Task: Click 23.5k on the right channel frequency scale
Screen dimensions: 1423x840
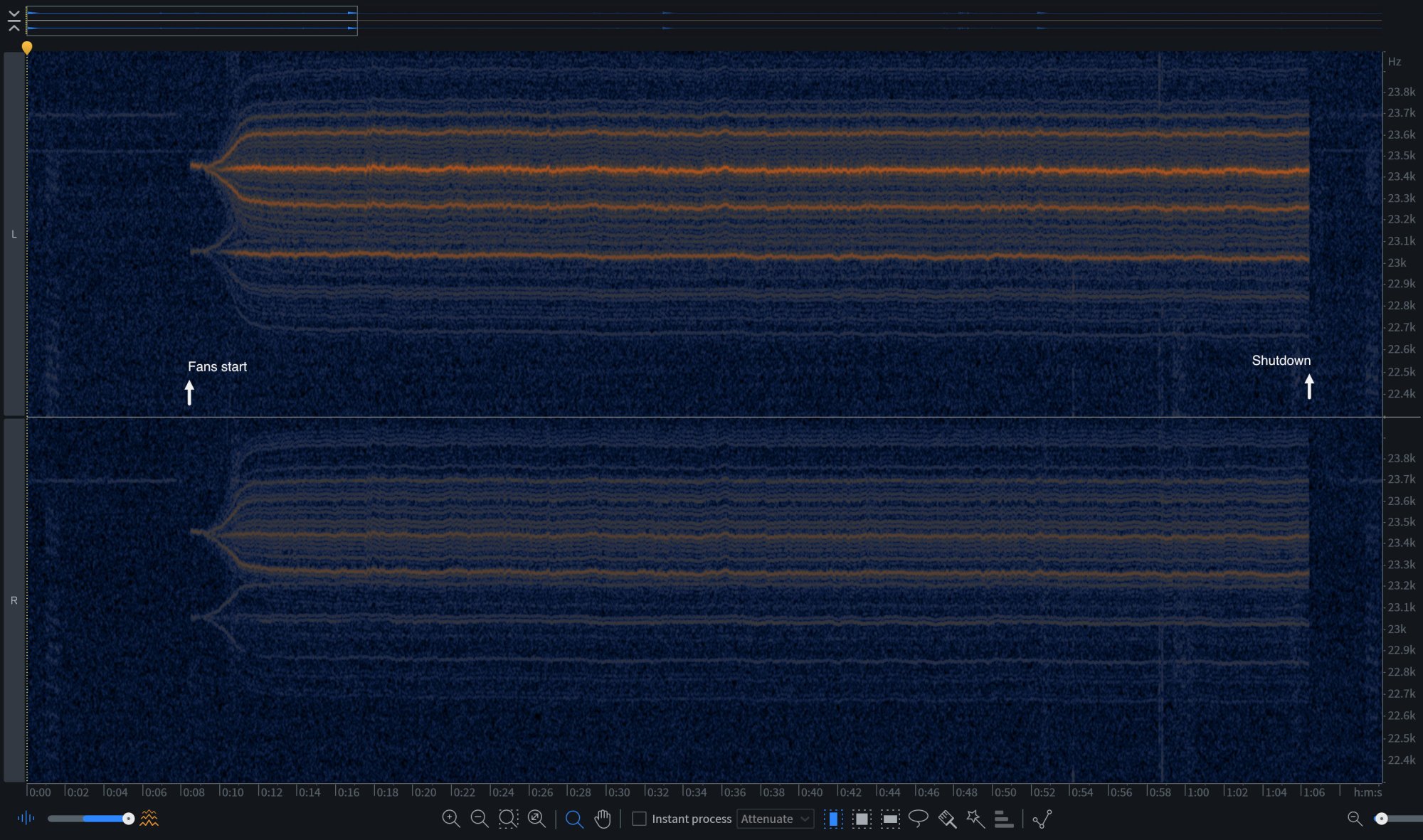Action: [x=1401, y=521]
